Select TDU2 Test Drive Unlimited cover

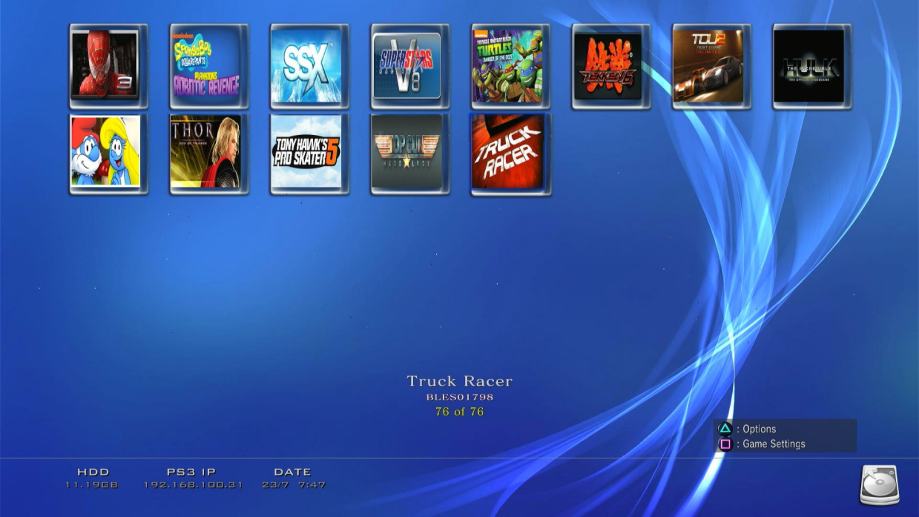(712, 66)
